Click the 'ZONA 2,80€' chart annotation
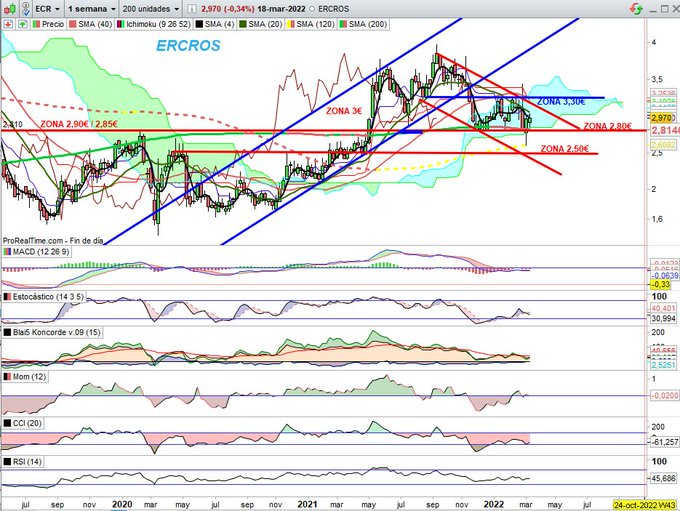 point(607,126)
